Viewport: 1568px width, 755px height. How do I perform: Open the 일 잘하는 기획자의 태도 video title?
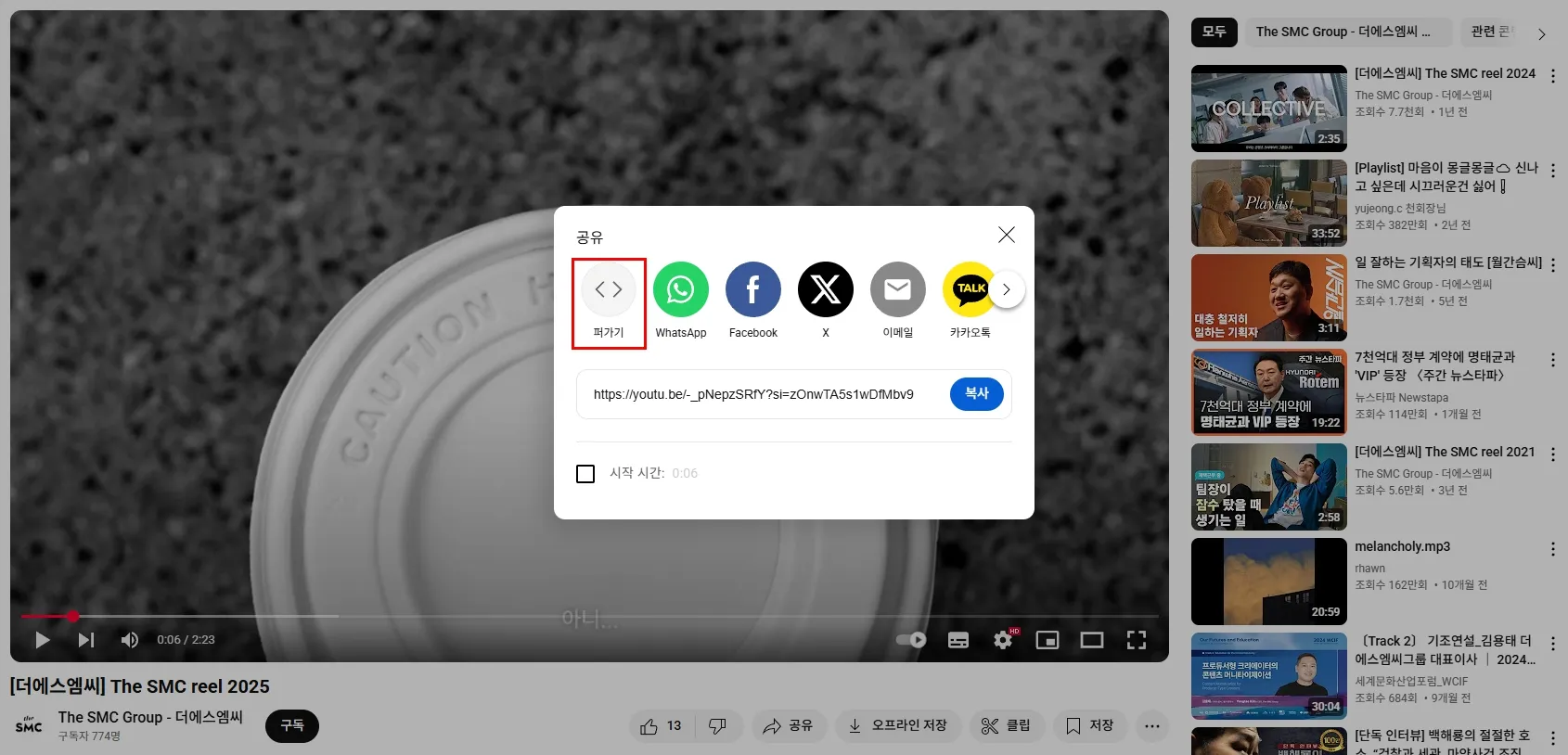[1448, 263]
